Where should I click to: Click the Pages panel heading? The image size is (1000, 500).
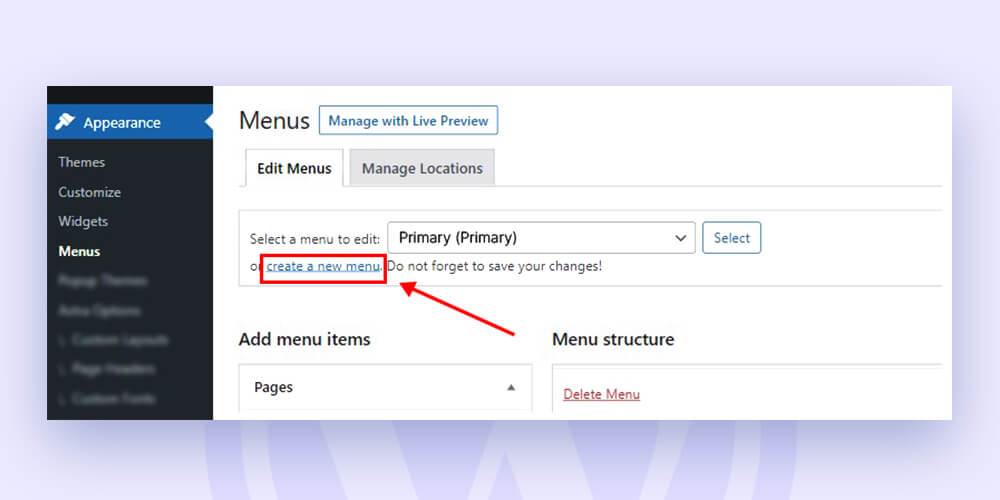(274, 387)
